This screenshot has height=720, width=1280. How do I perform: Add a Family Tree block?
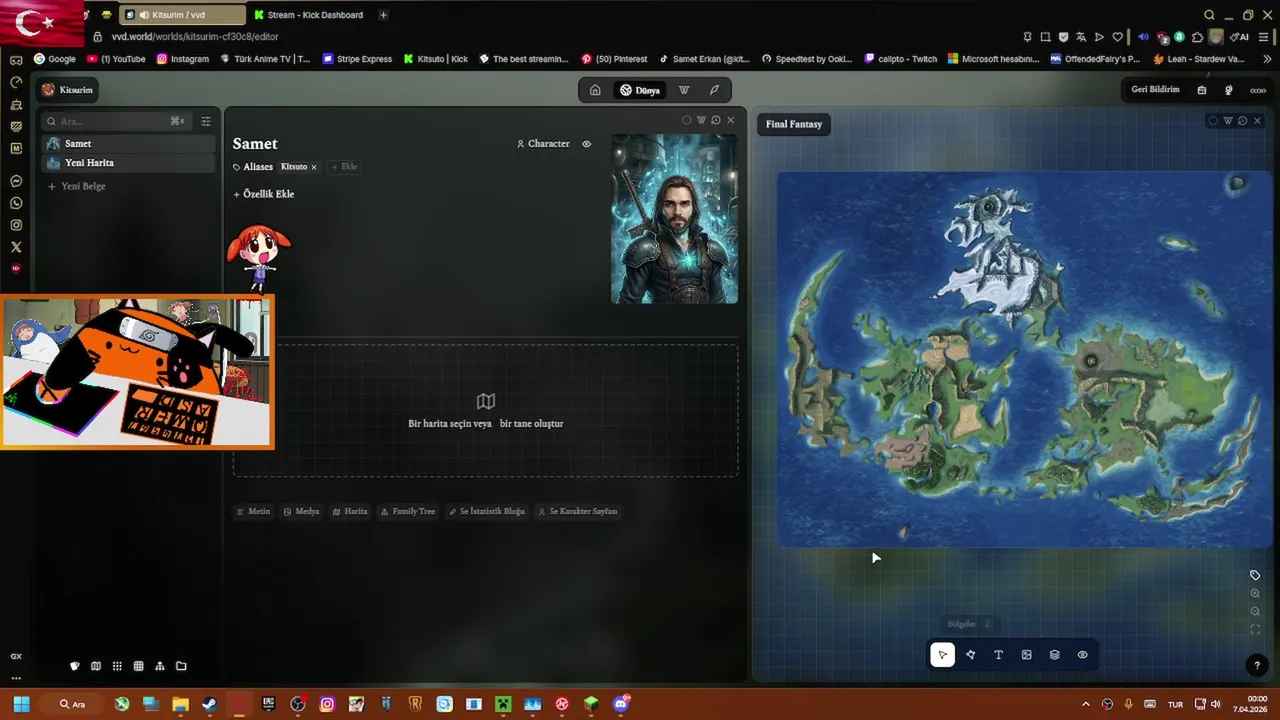[407, 511]
